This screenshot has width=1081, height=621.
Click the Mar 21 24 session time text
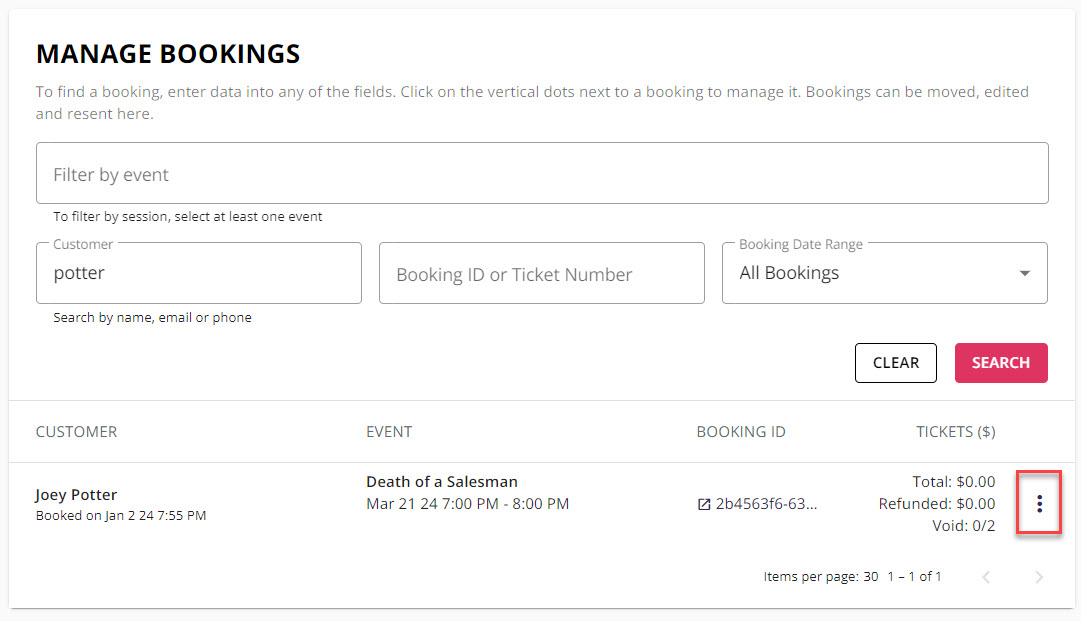(x=467, y=504)
